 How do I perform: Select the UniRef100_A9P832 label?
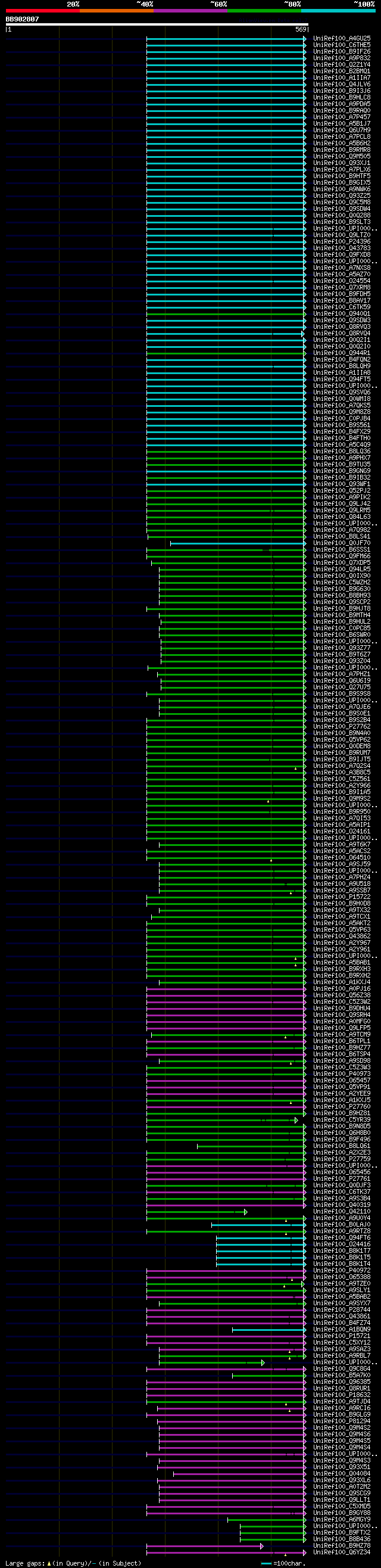pos(342,58)
